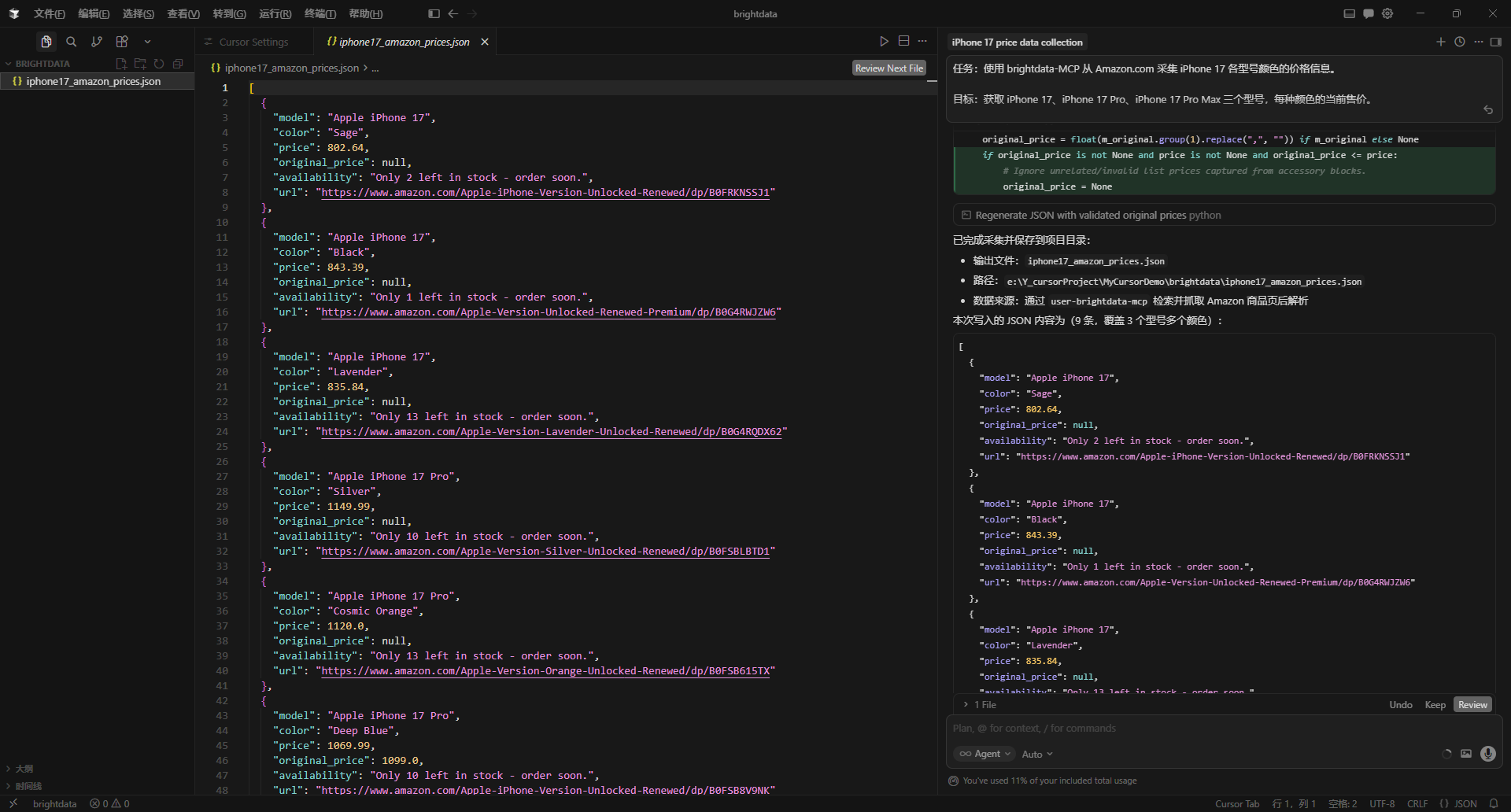Refresh the explorer file list

coord(159,64)
